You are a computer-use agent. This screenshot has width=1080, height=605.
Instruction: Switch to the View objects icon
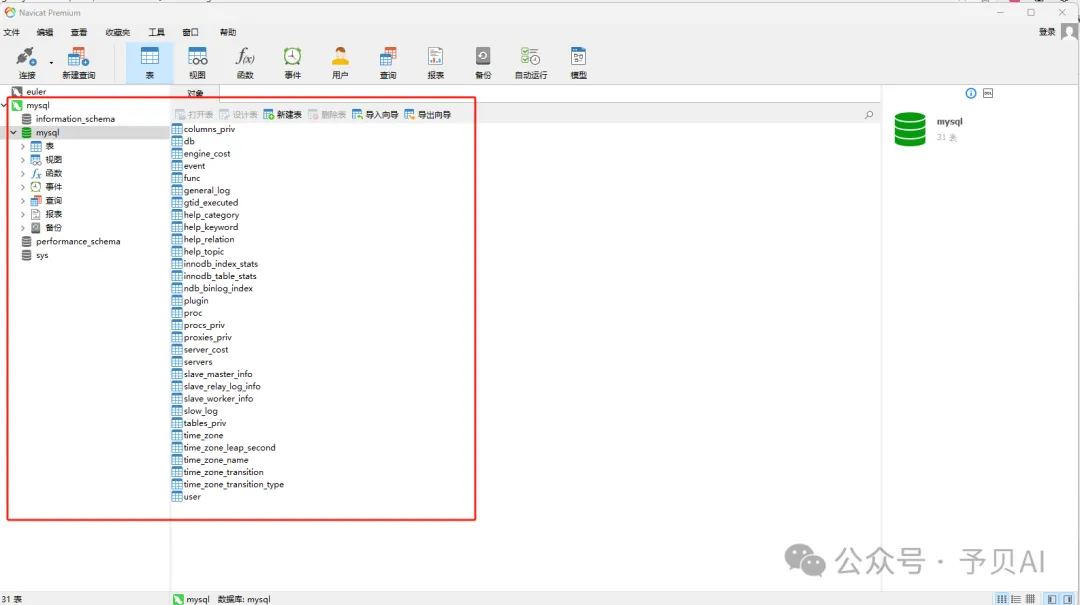coord(197,63)
